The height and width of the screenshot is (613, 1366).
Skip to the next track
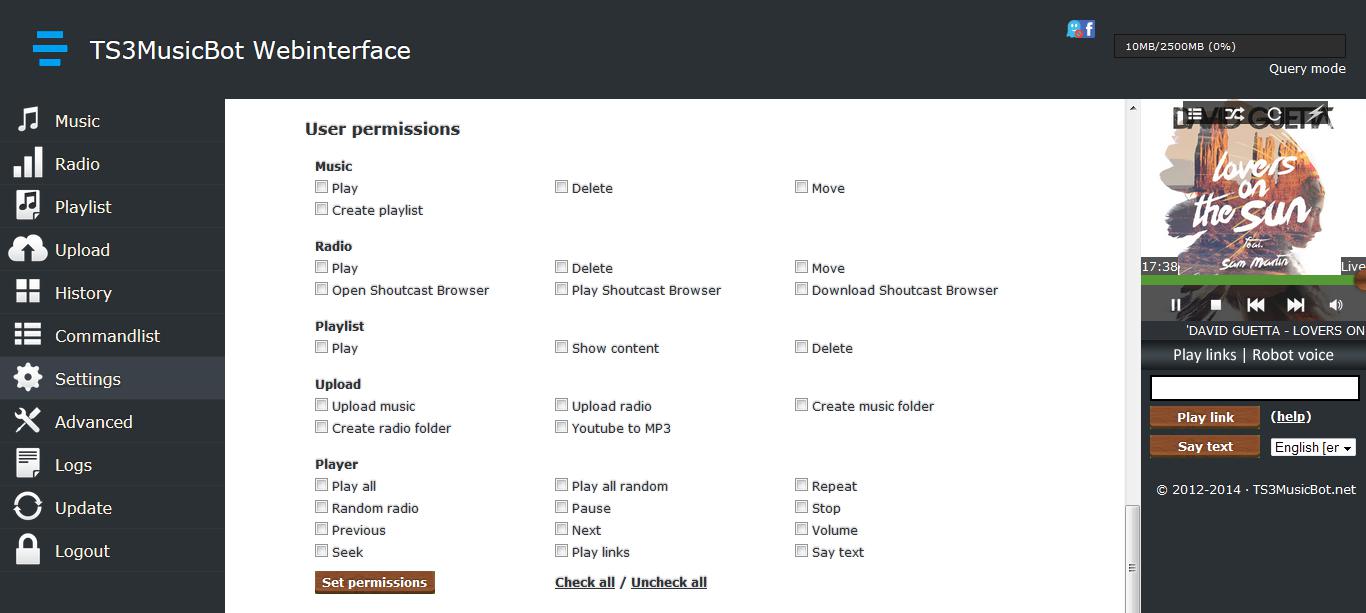click(x=1295, y=305)
